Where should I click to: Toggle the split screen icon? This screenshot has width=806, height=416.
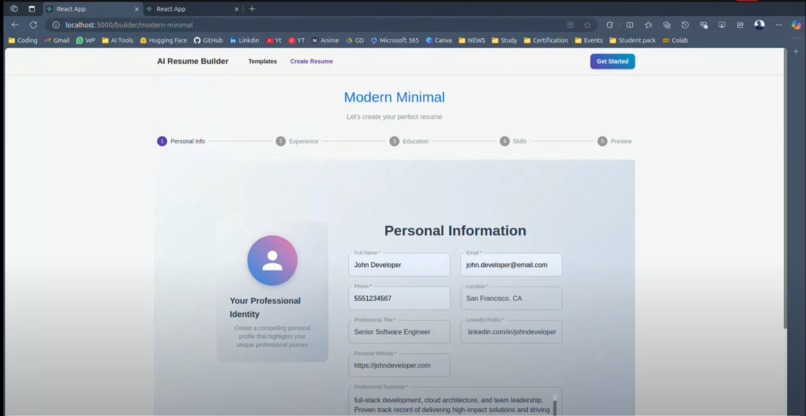tap(630, 25)
